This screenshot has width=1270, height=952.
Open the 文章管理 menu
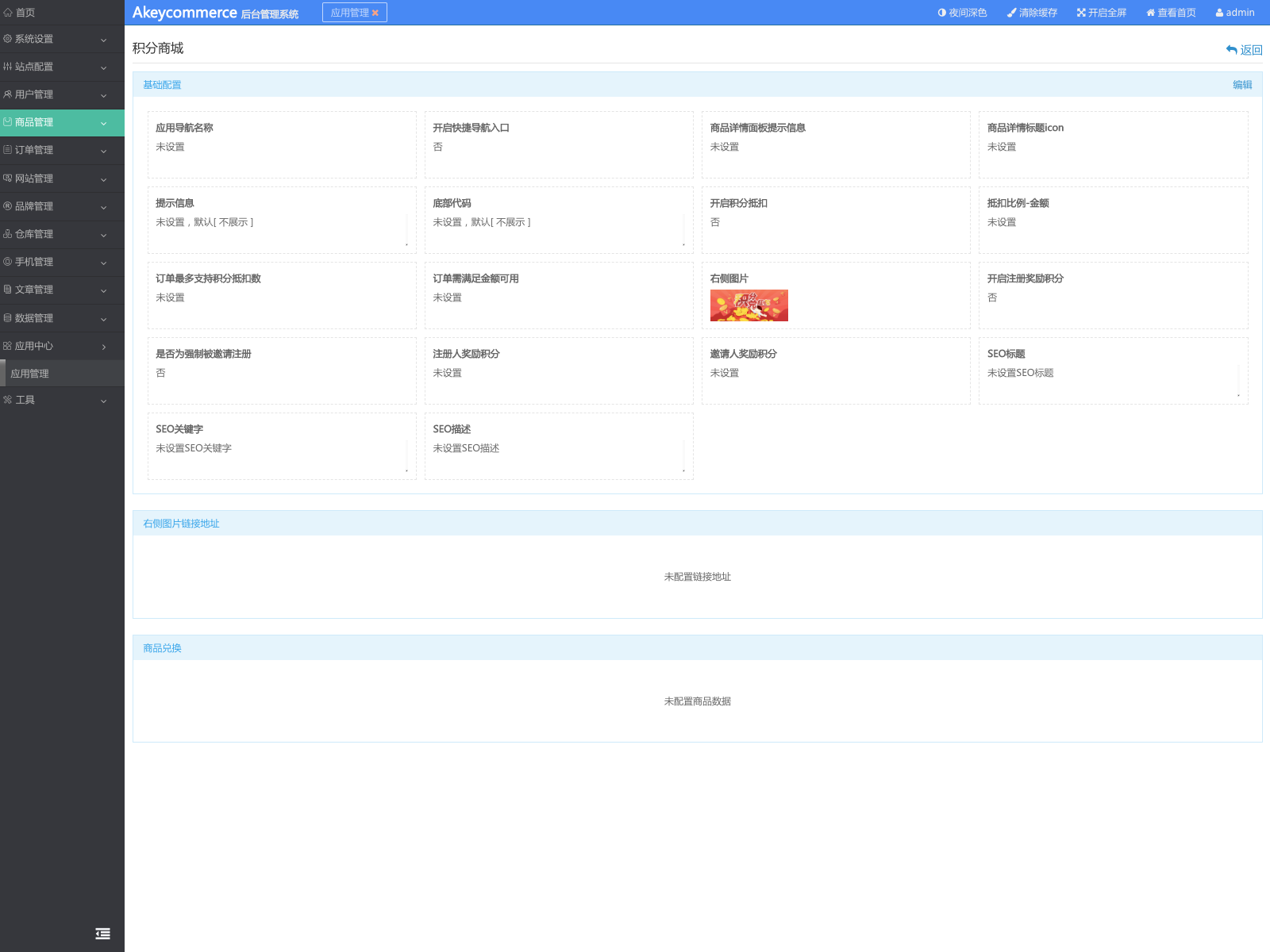coord(34,290)
